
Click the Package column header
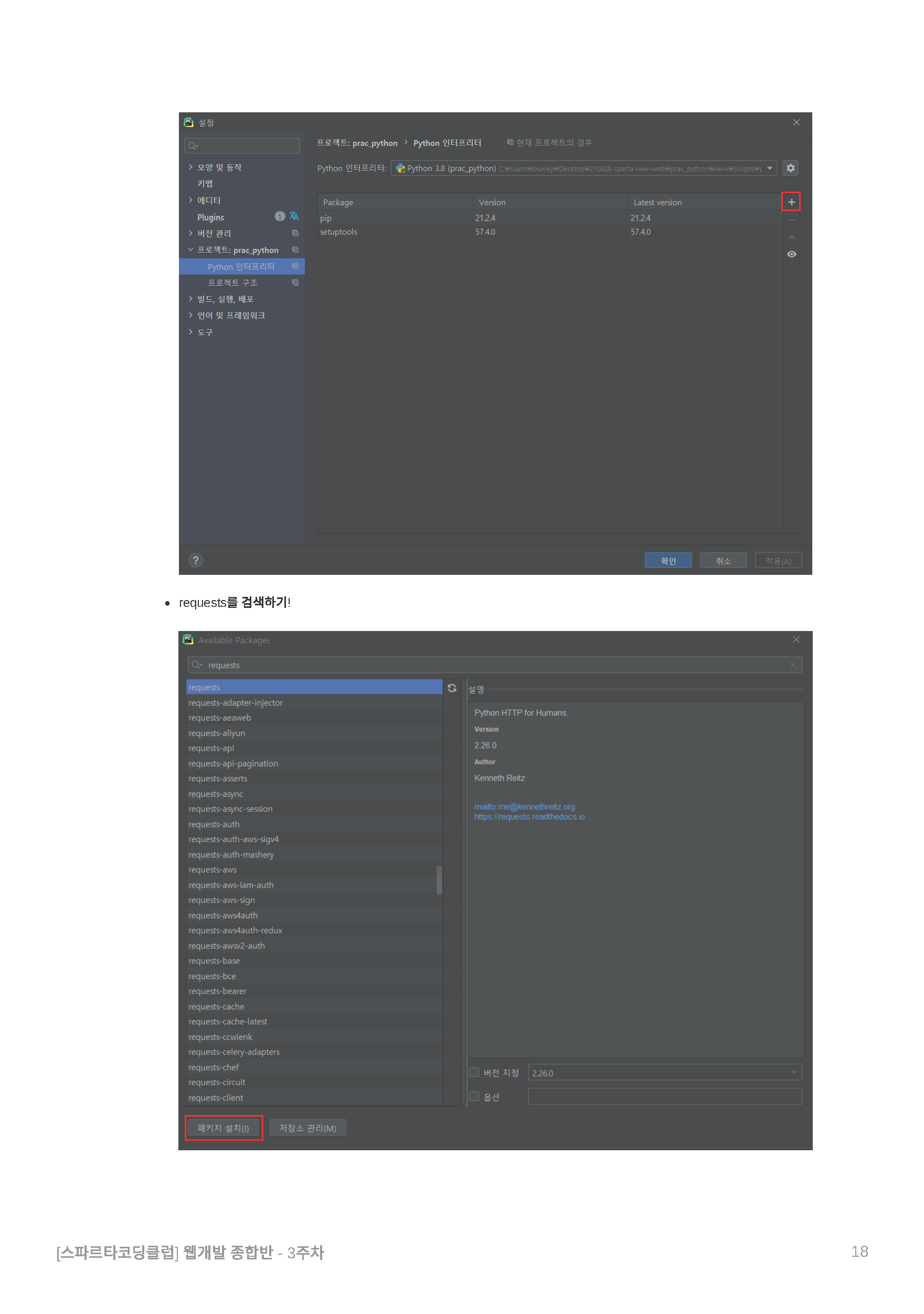[x=395, y=202]
